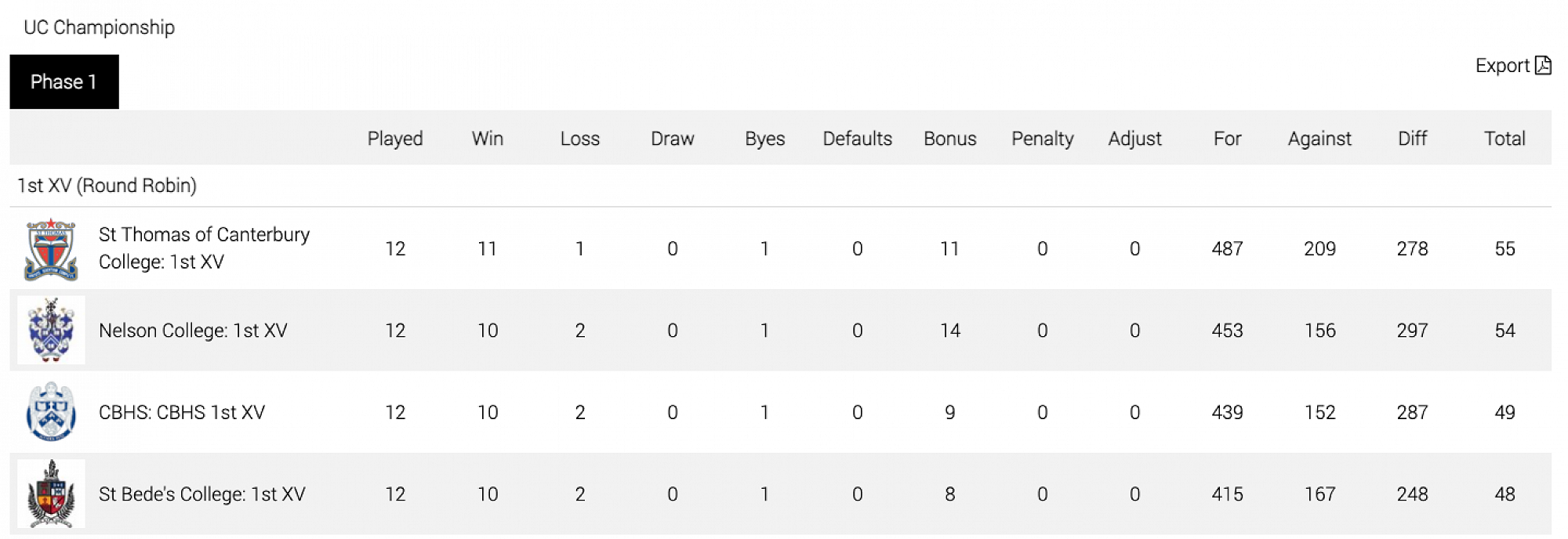Select the 1st XV (Round Robin) group row
The width and height of the screenshot is (1568, 539).
[107, 186]
